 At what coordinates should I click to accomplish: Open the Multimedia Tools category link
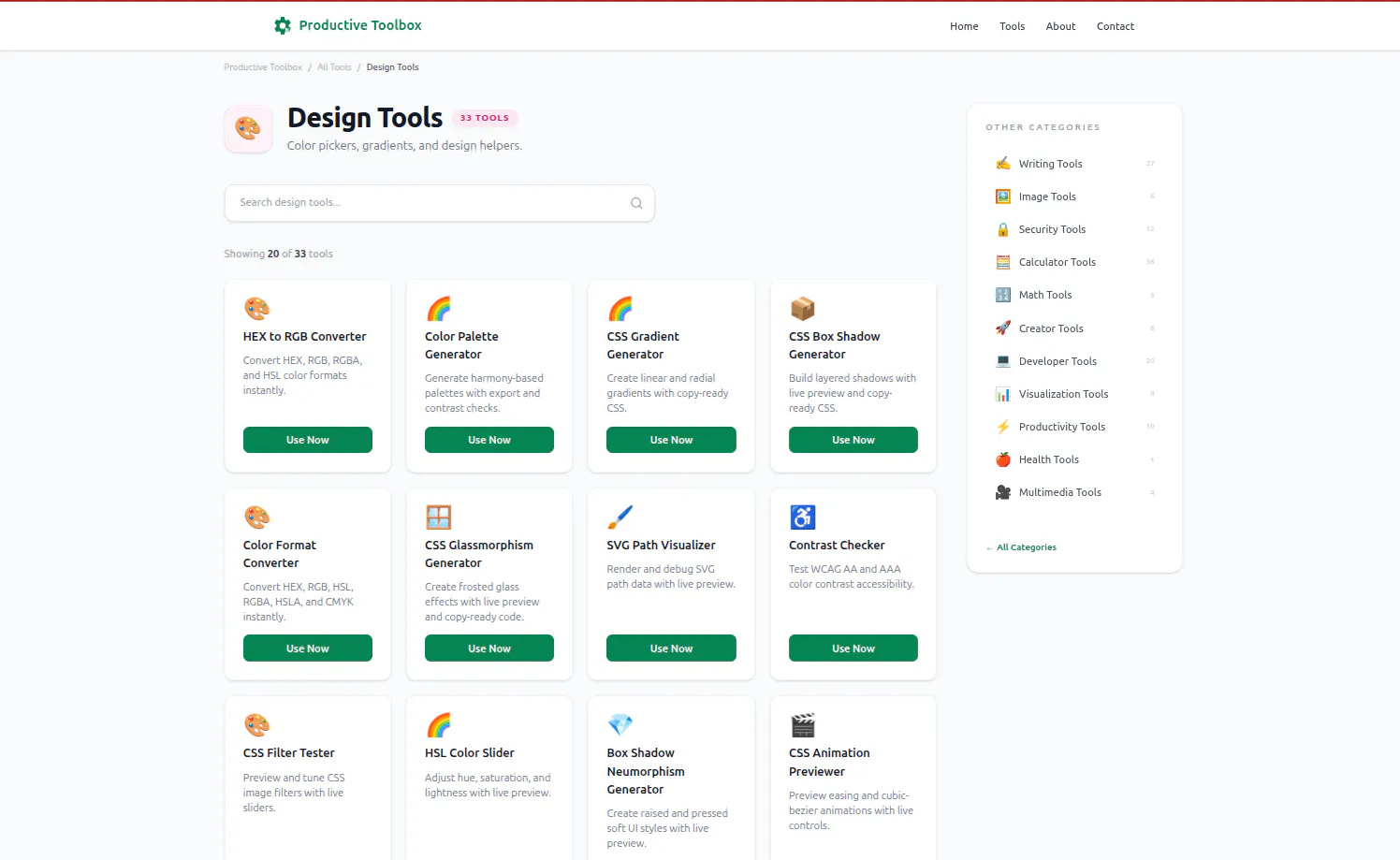click(1074, 492)
